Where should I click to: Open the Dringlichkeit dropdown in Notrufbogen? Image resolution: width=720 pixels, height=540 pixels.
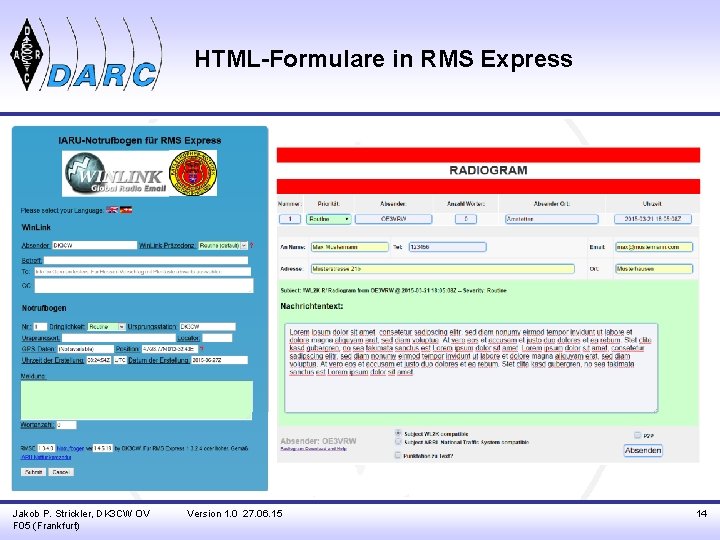[x=106, y=326]
